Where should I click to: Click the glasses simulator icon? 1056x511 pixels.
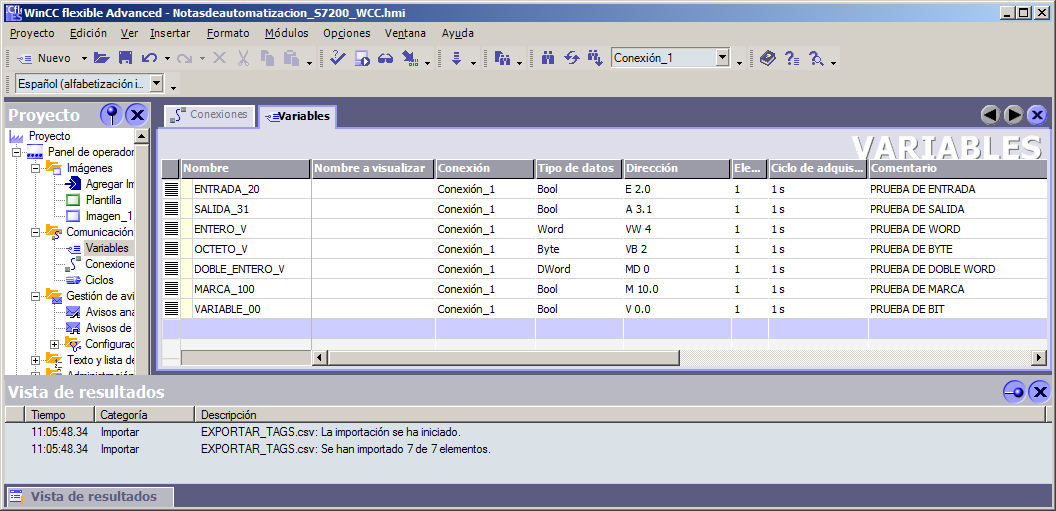point(385,59)
